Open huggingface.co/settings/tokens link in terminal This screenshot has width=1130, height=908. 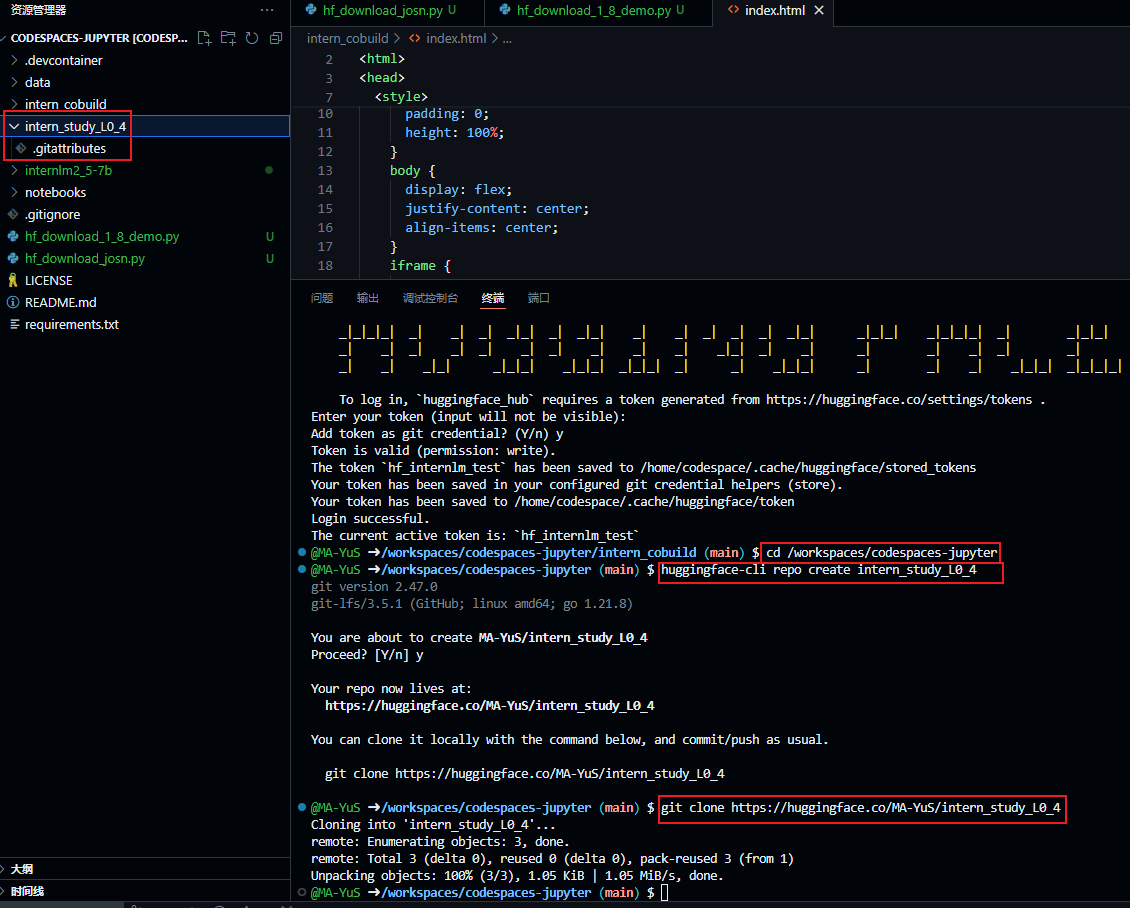point(899,400)
